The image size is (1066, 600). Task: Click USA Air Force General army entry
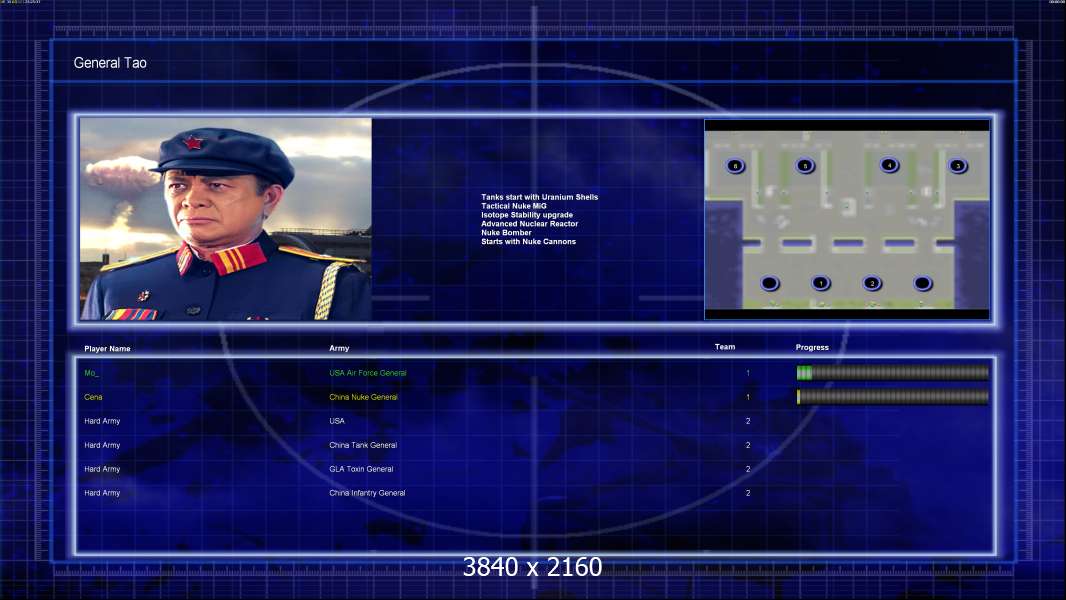[368, 373]
